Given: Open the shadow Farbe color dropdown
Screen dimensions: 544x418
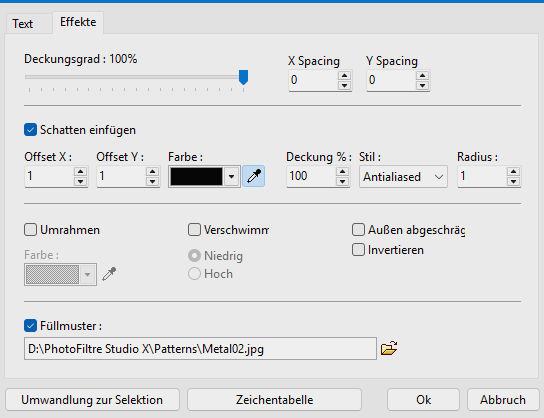Looking at the screenshot, I should [231, 176].
